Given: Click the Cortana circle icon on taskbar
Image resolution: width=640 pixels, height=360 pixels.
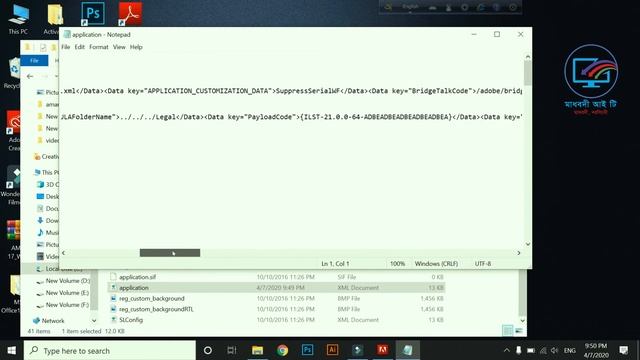Looking at the screenshot, I should [207, 350].
